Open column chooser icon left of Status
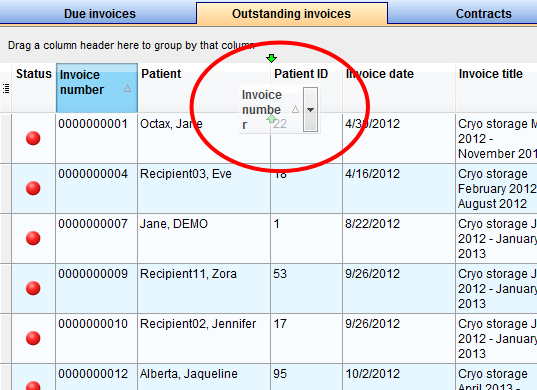This screenshot has width=537, height=390. pyautogui.click(x=6, y=88)
